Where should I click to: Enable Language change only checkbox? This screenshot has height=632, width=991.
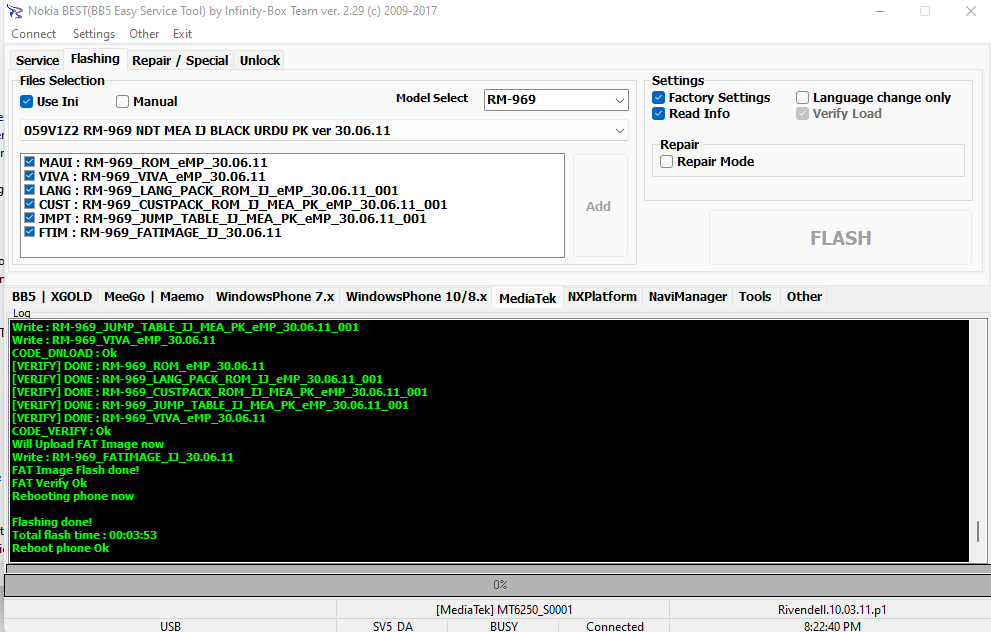(x=803, y=97)
